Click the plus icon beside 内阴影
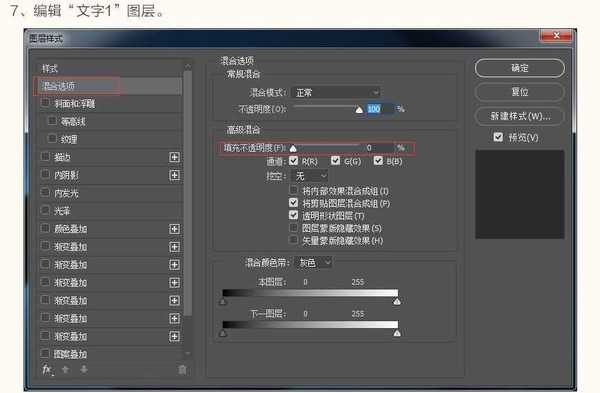600x393 pixels. (174, 175)
